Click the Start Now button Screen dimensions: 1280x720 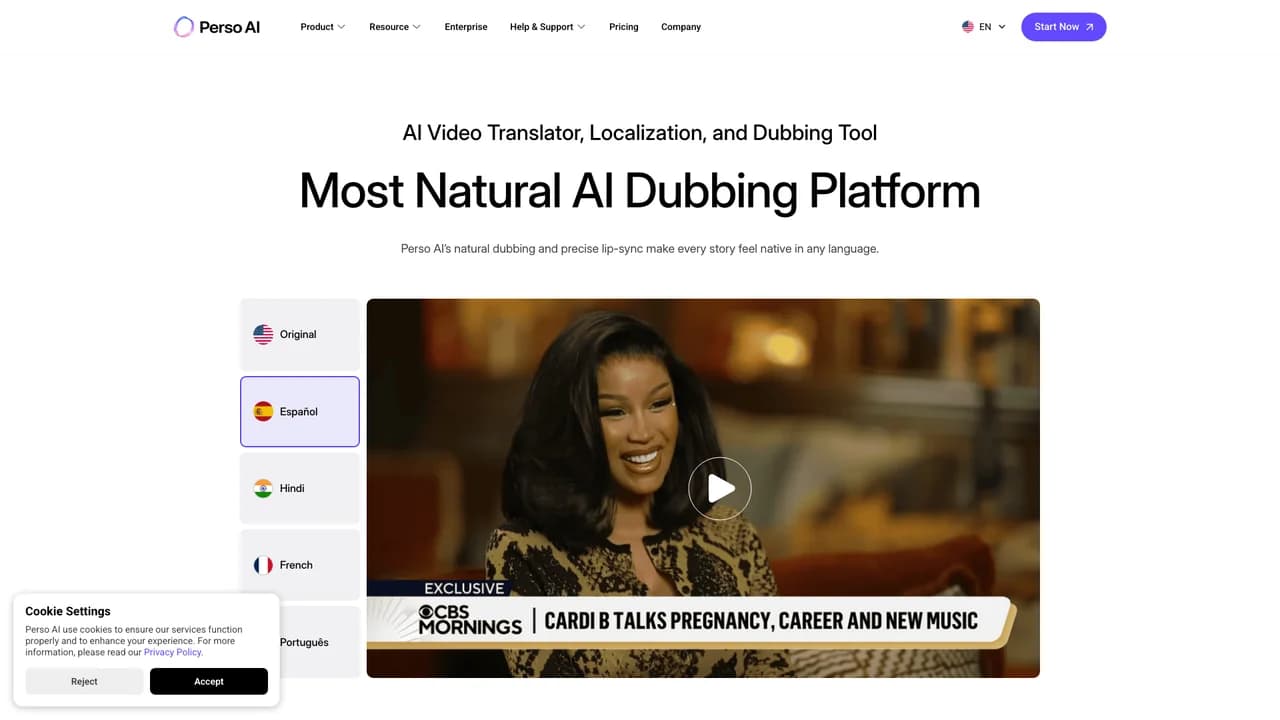click(x=1064, y=27)
